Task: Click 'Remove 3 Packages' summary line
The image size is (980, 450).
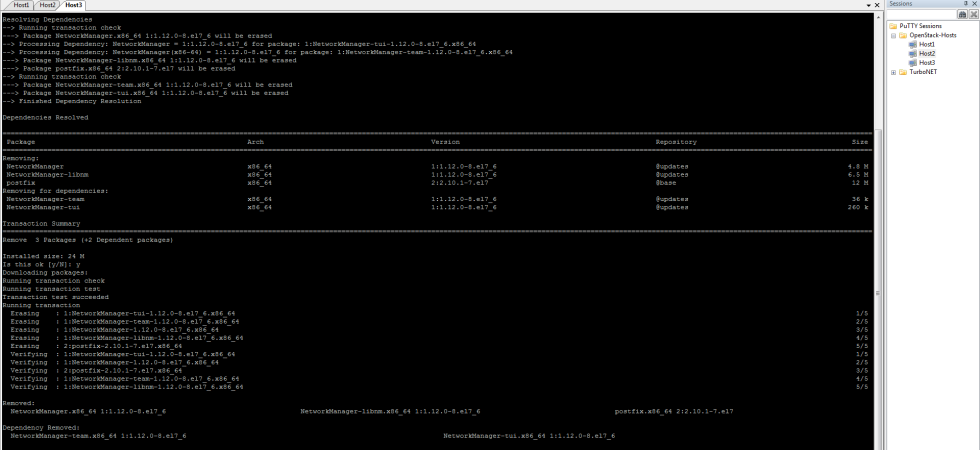Action: [x=88, y=240]
